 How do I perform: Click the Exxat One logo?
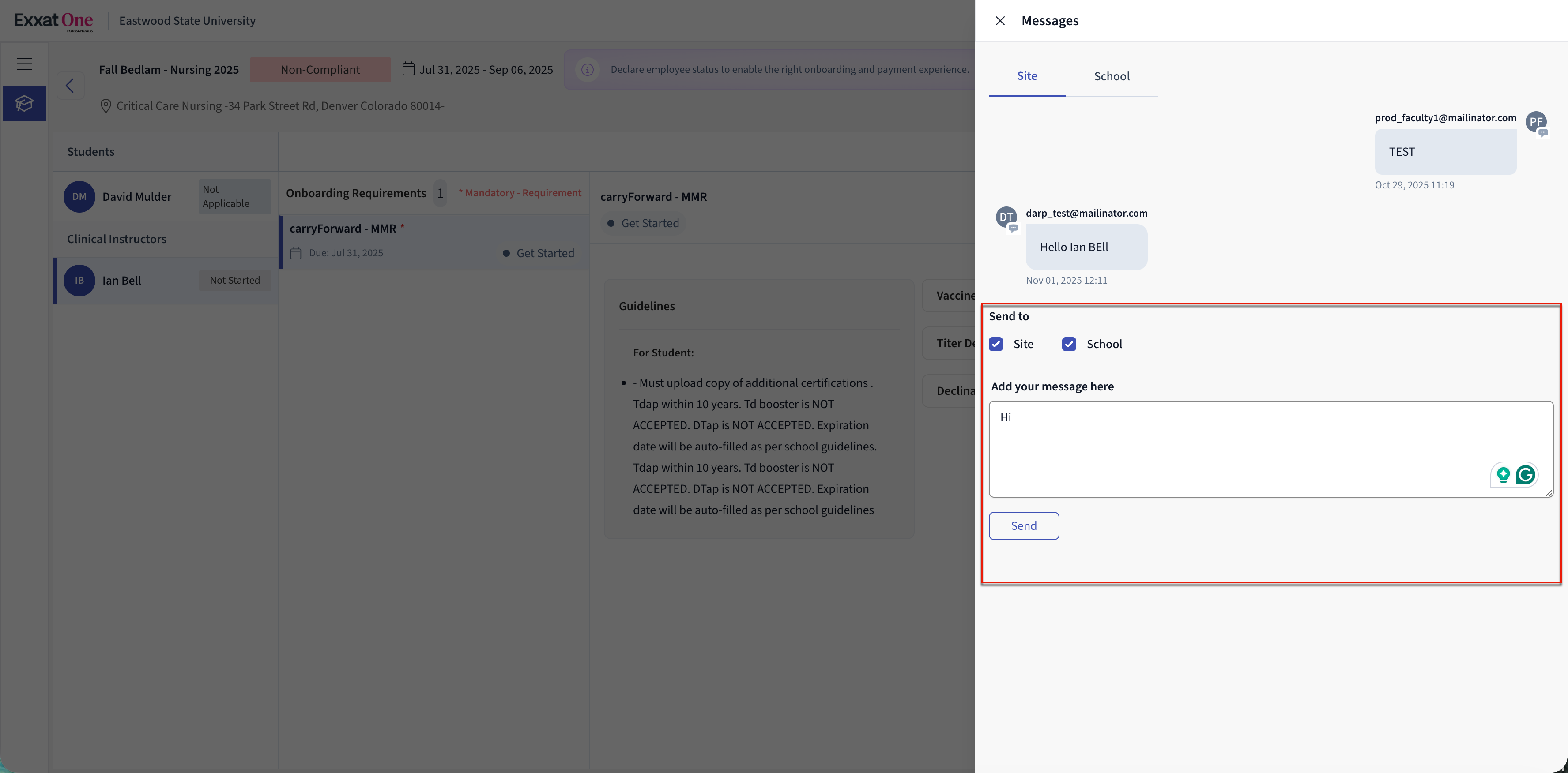coord(53,21)
